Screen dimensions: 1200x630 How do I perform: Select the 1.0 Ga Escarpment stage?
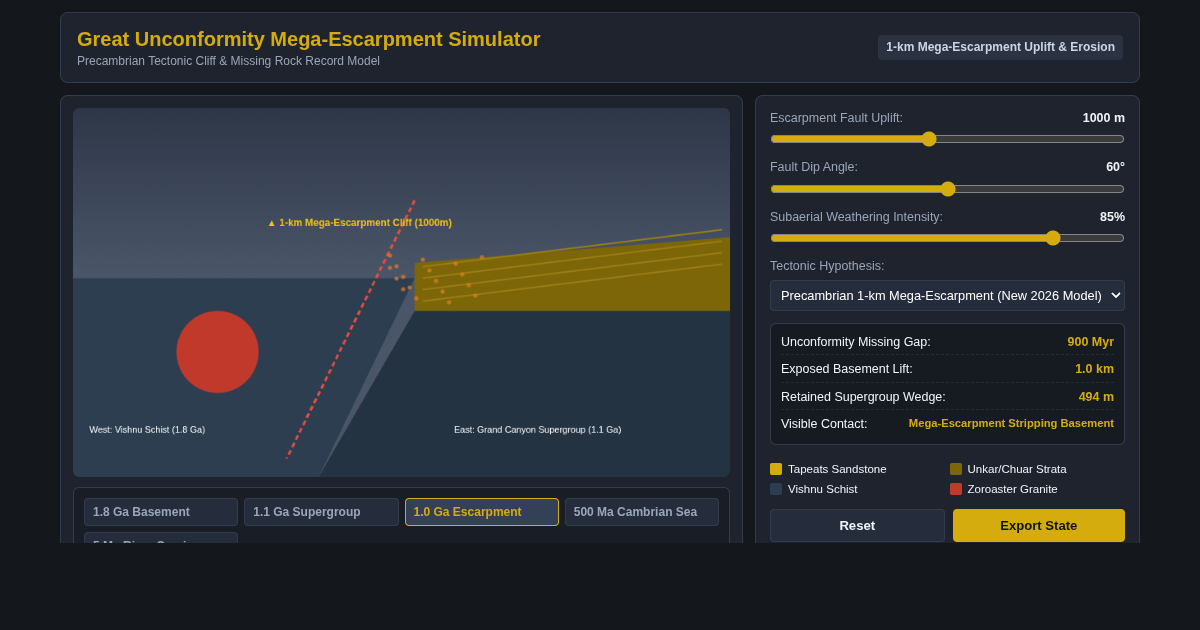482,512
